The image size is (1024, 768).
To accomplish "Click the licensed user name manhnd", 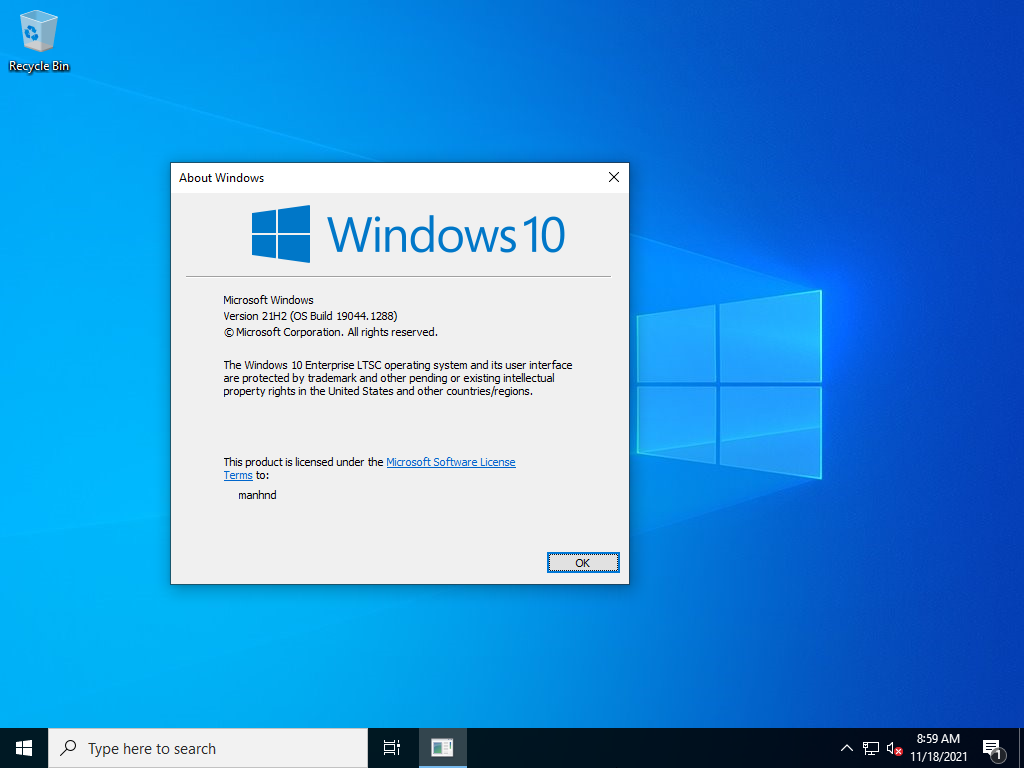I will tap(257, 495).
